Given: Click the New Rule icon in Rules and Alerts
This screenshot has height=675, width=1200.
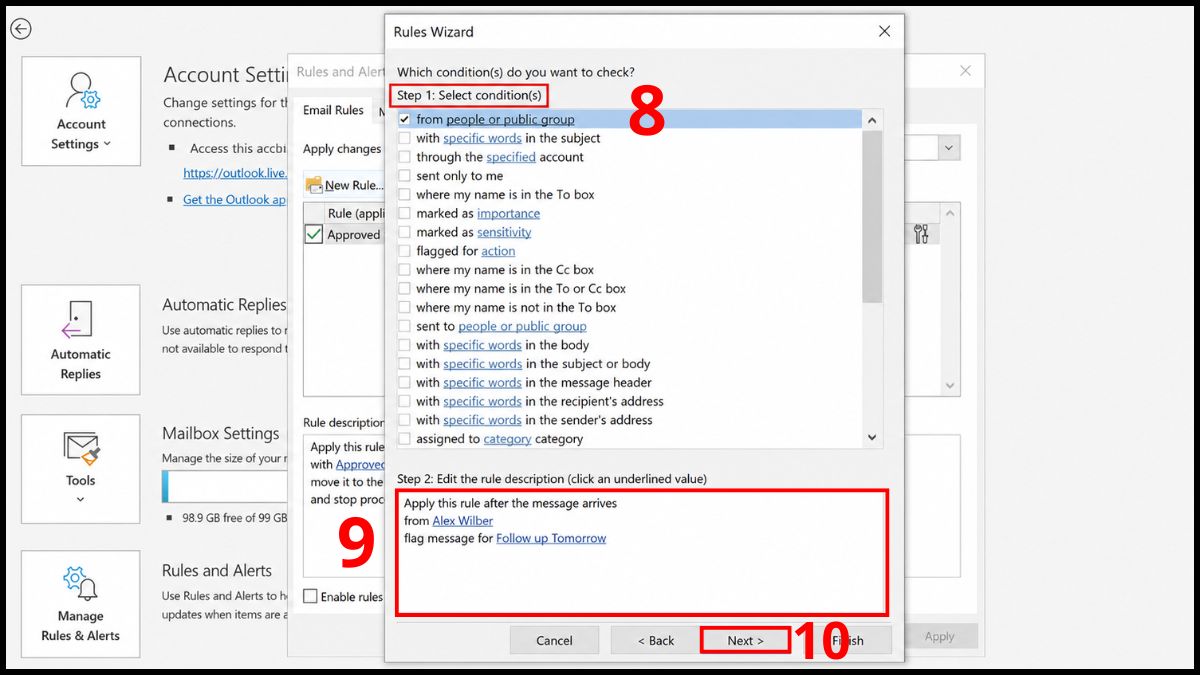Looking at the screenshot, I should (314, 184).
